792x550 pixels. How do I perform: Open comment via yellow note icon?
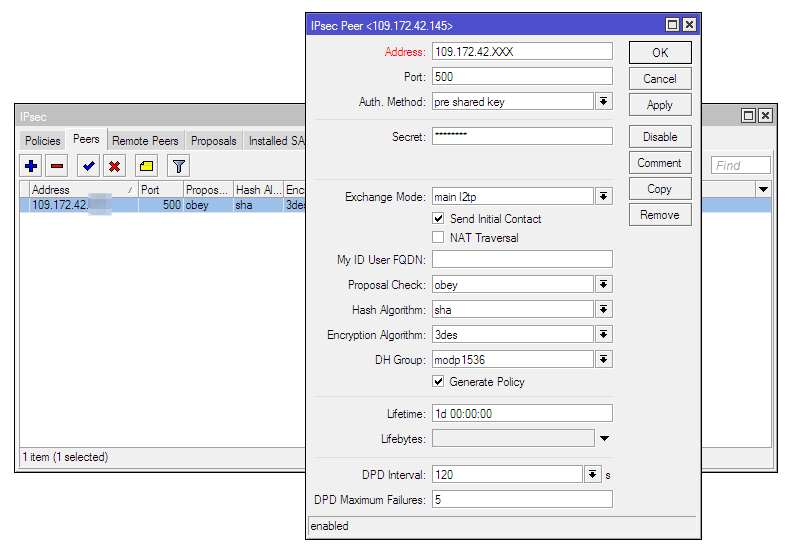[x=146, y=166]
